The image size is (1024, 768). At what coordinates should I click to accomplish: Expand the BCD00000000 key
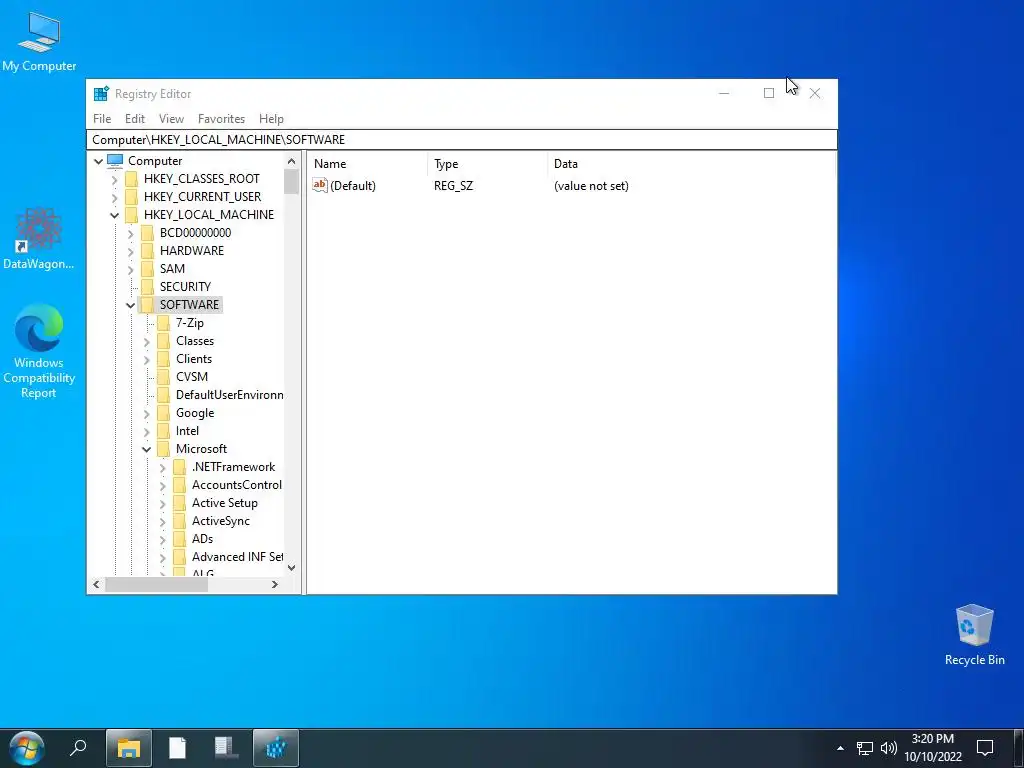[x=131, y=233]
